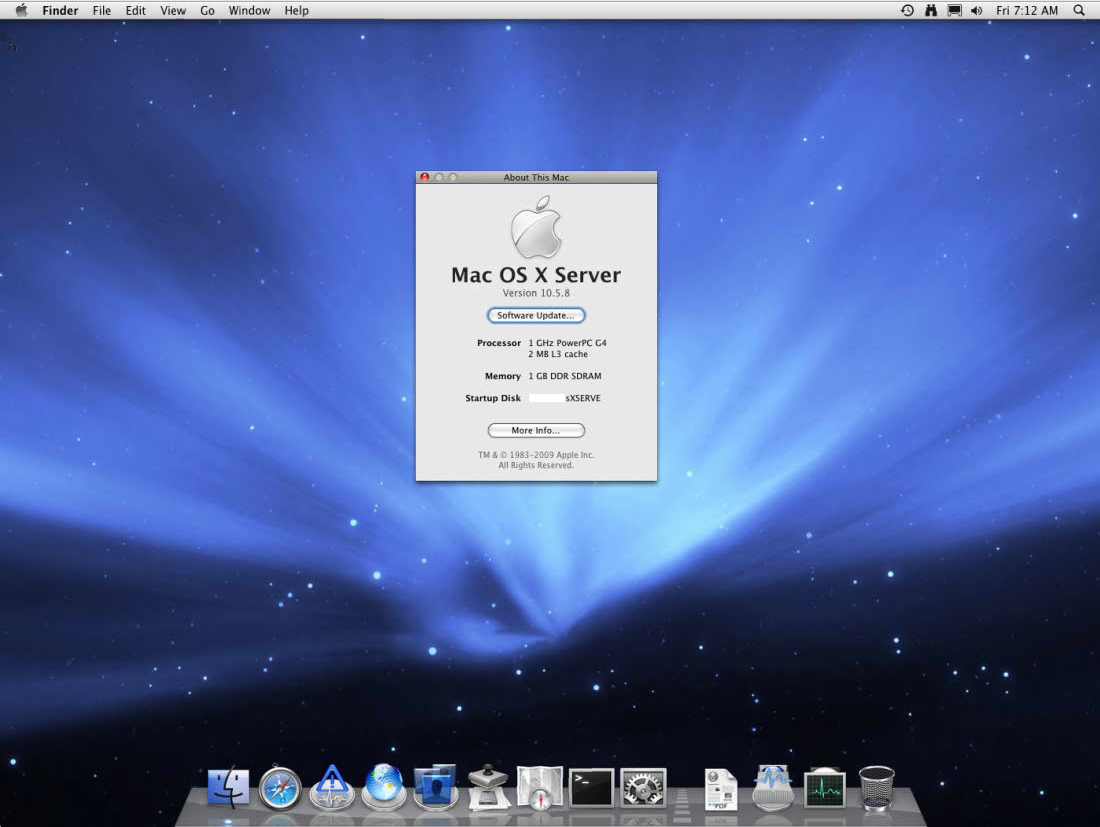The height and width of the screenshot is (827, 1100).
Task: Open System Image Utility in dock
Action: [488, 788]
